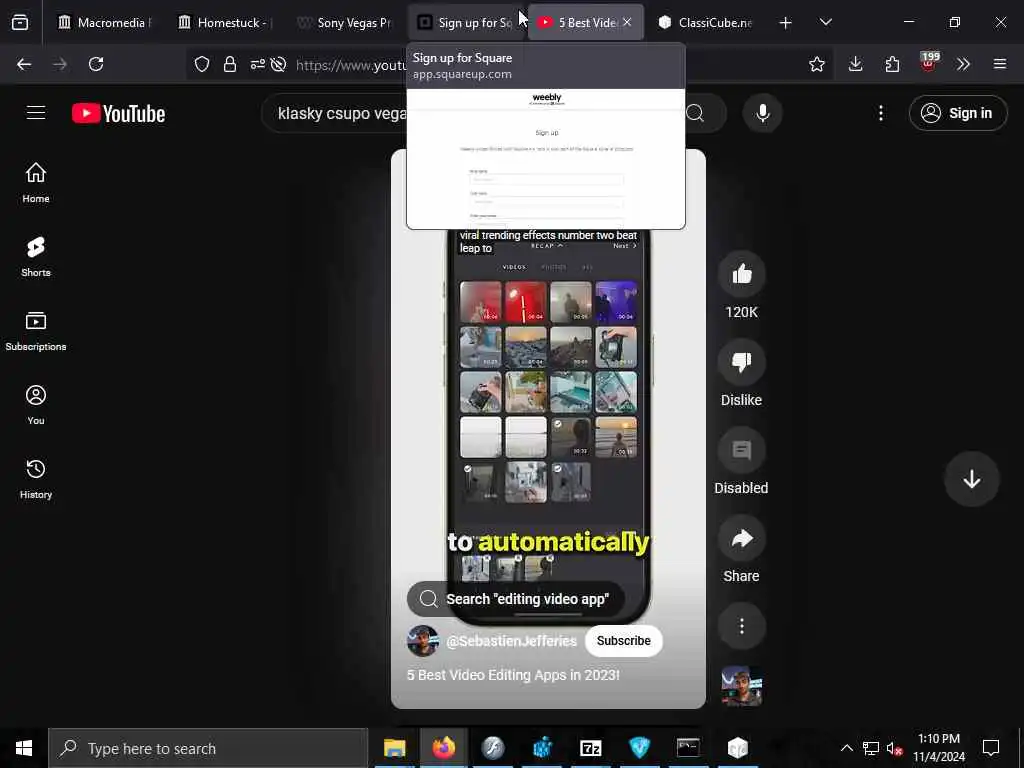1024x768 pixels.
Task: Show hidden system tray icons
Action: [846, 748]
